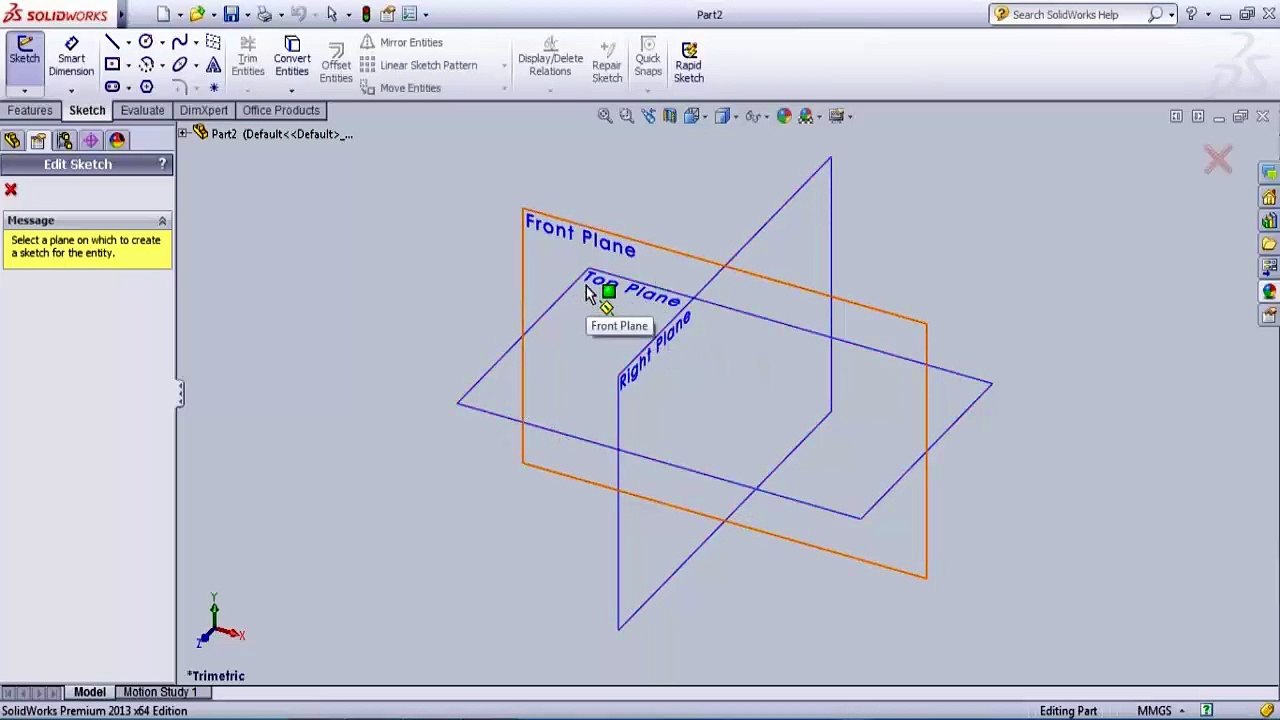Click Edit Appearance color ball icon
This screenshot has height=720, width=1280.
pyautogui.click(x=784, y=116)
